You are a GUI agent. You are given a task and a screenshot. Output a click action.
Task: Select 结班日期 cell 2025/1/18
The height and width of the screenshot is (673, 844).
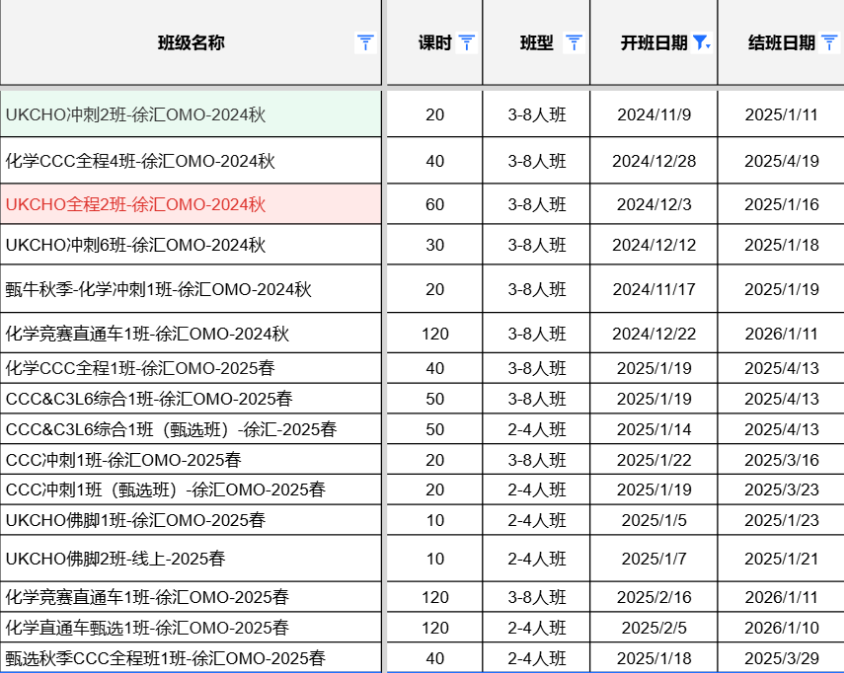[781, 244]
